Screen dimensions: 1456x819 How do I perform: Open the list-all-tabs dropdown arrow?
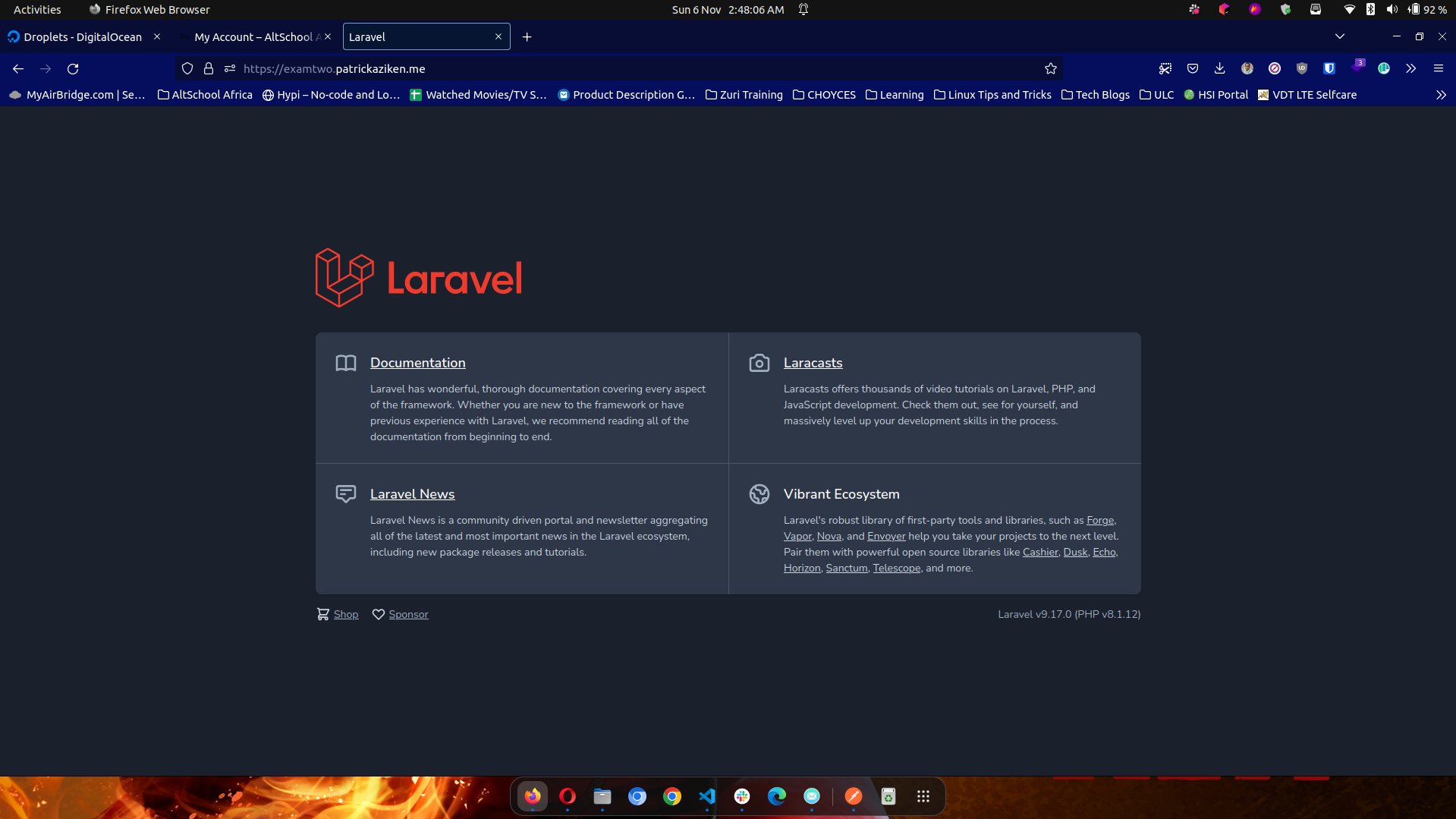click(x=1340, y=36)
